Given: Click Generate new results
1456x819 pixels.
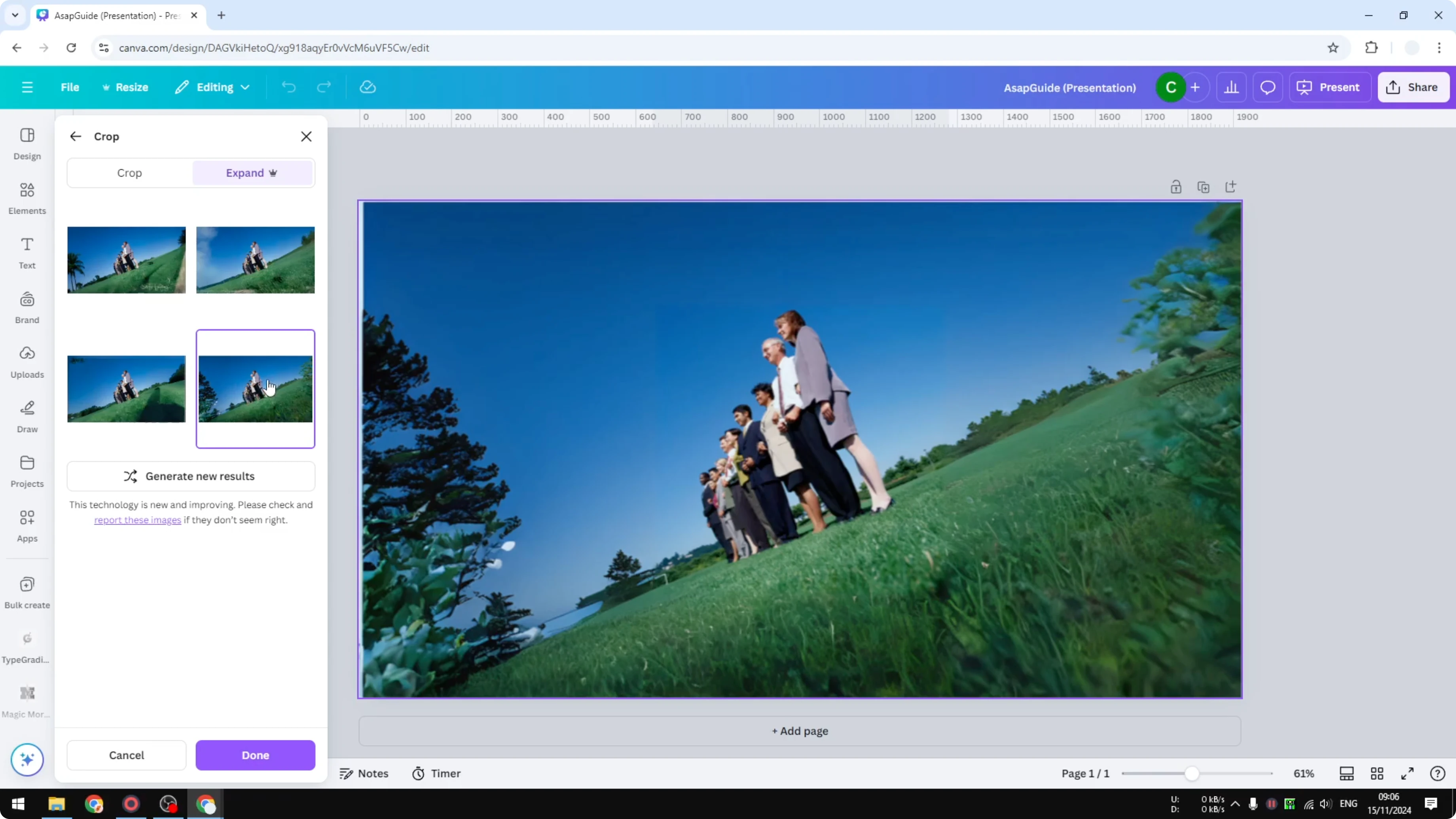Looking at the screenshot, I should point(191,476).
